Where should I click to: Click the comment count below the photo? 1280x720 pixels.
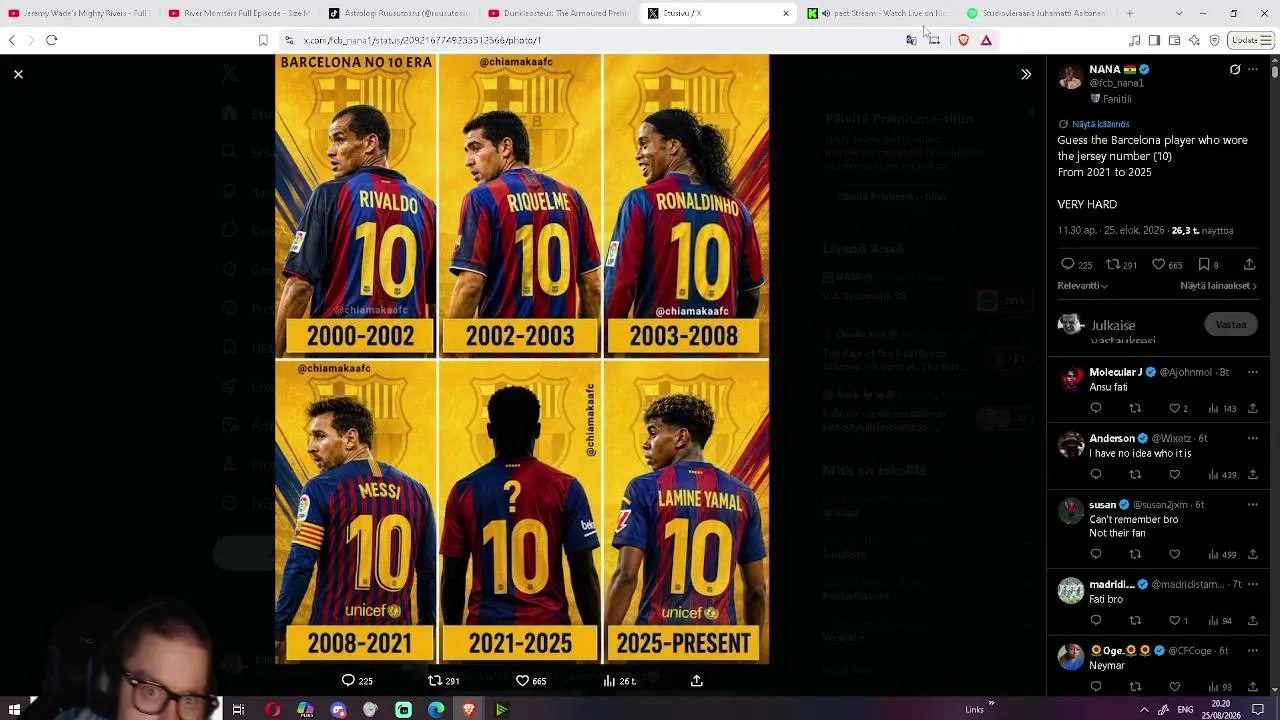coord(357,681)
